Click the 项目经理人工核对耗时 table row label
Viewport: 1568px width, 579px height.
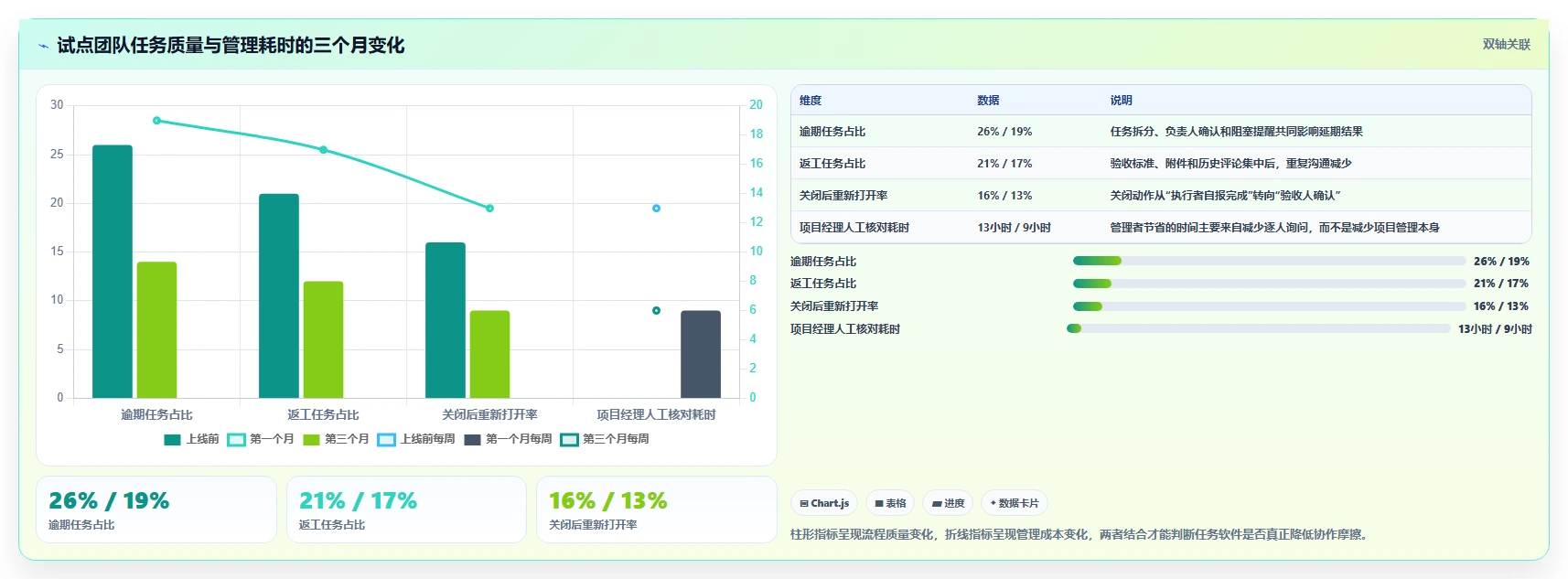point(854,228)
